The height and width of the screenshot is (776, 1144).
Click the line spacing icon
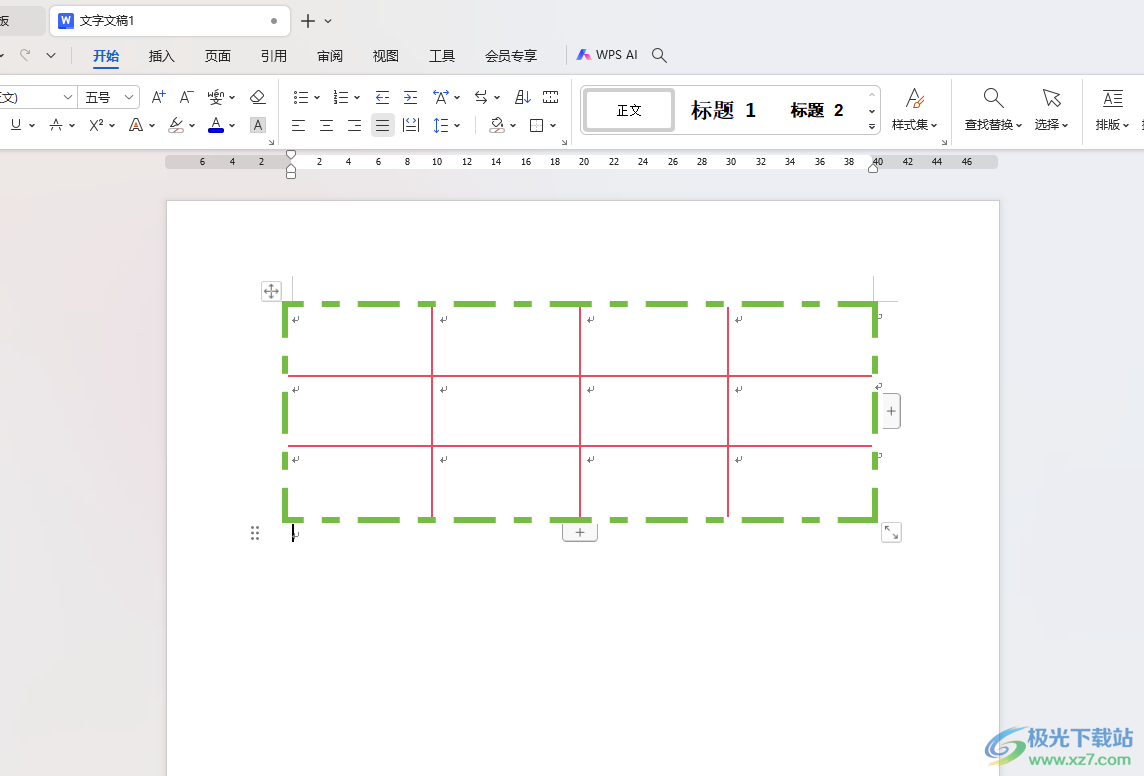441,125
